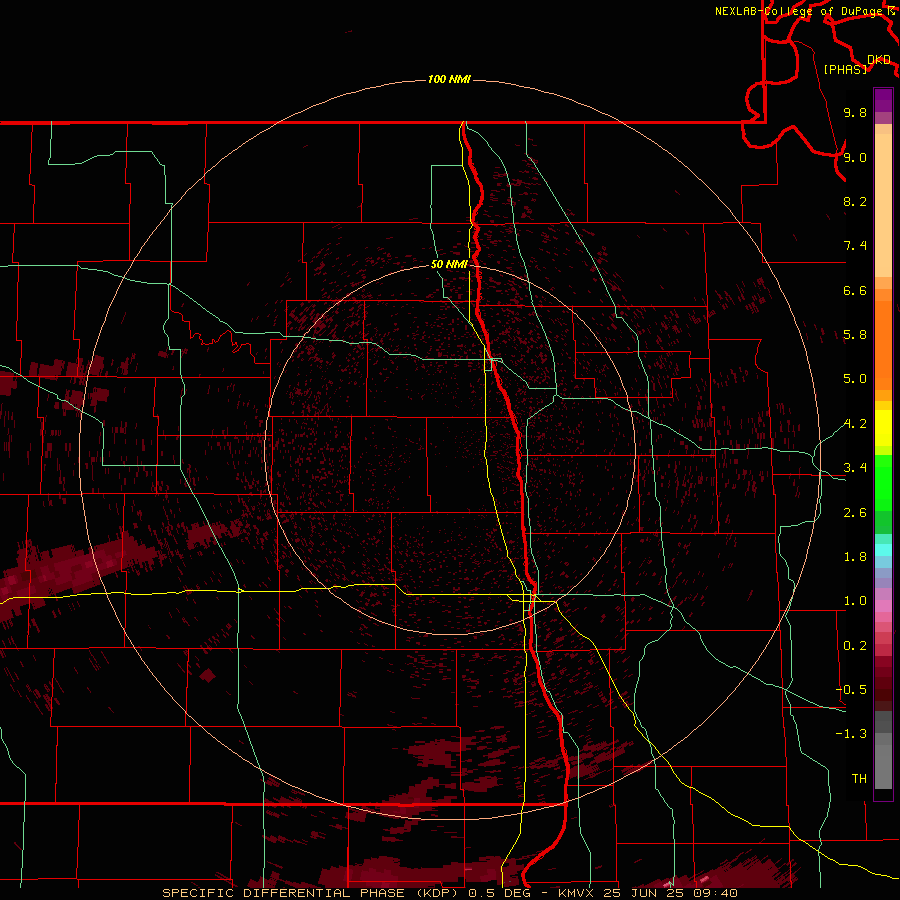Click the 7.4 scale value
Viewport: 900px width, 900px height.
pos(855,246)
